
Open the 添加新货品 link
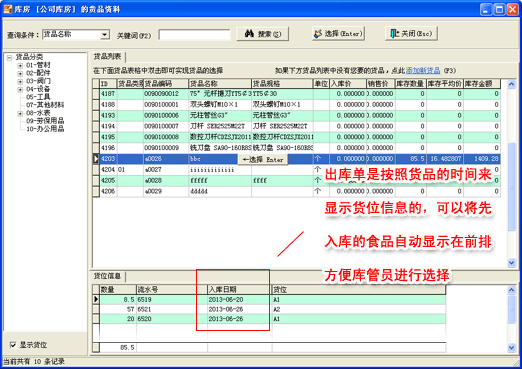423,71
